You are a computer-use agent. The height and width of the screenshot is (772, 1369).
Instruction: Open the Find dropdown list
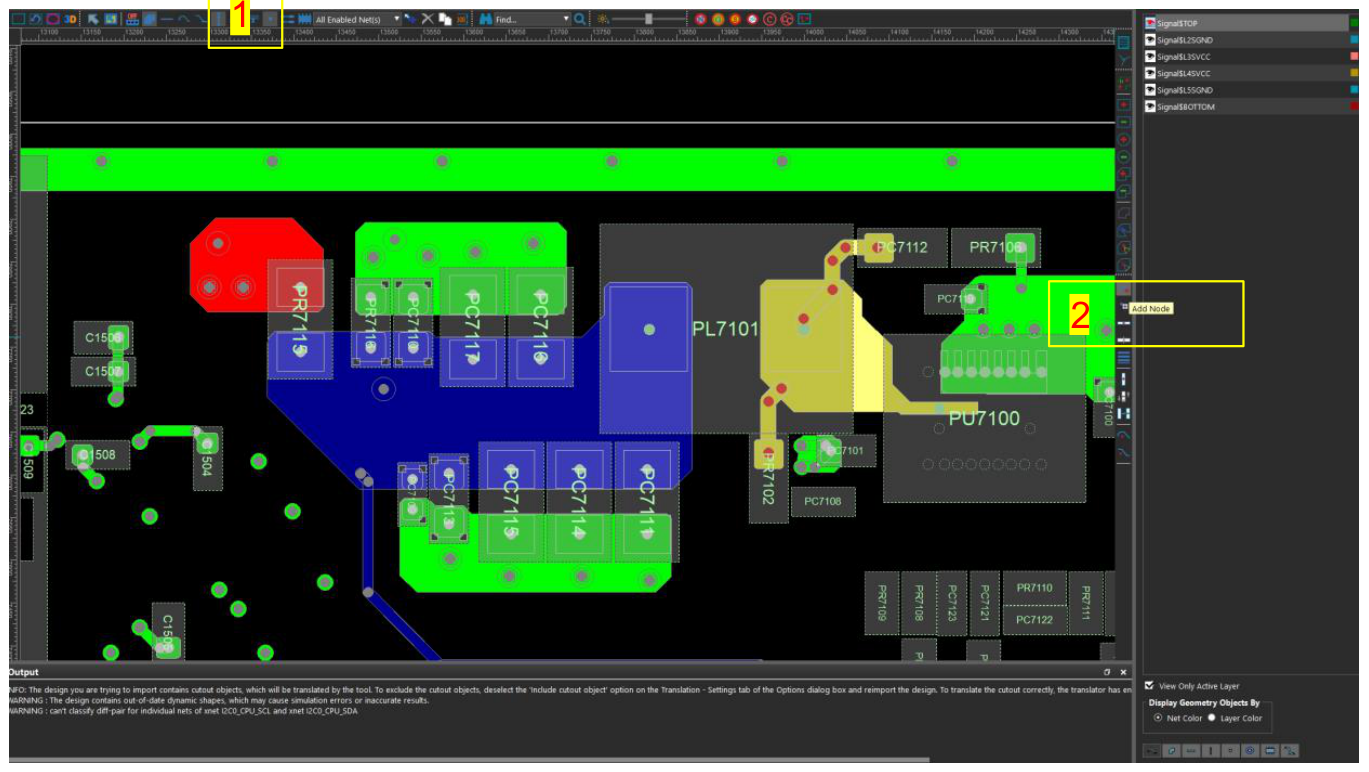click(x=566, y=19)
